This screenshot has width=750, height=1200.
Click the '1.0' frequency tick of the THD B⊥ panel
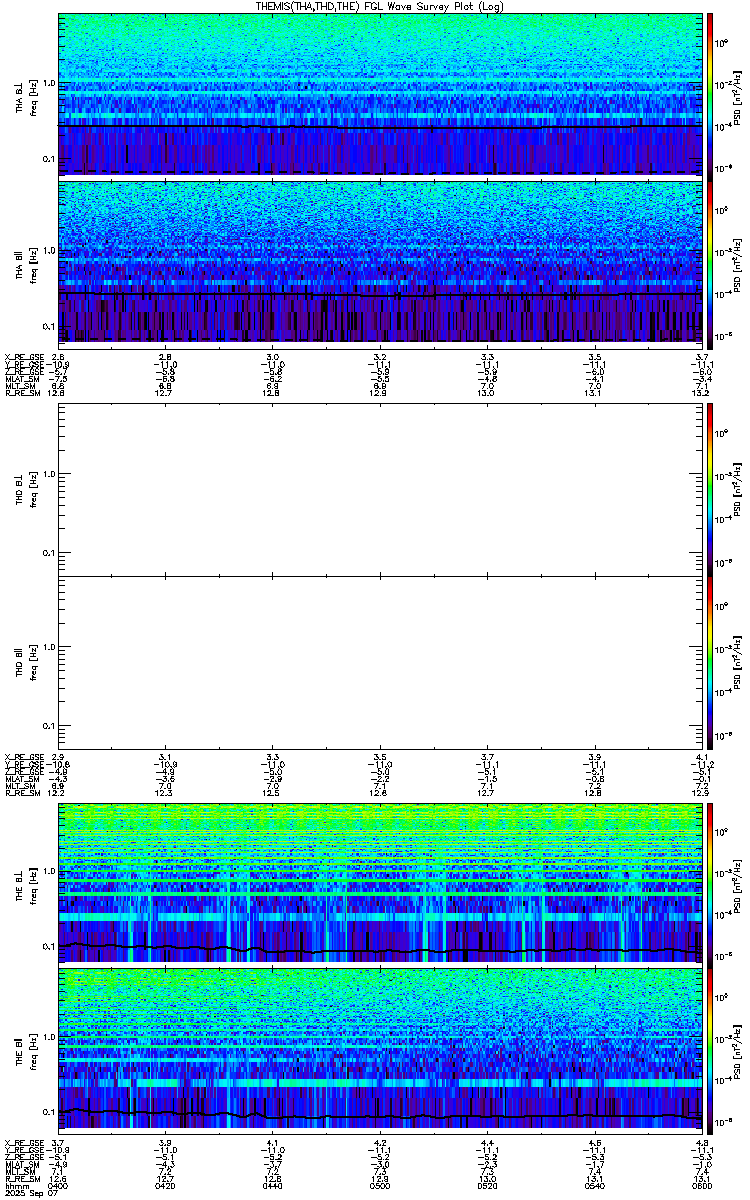[x=49, y=473]
